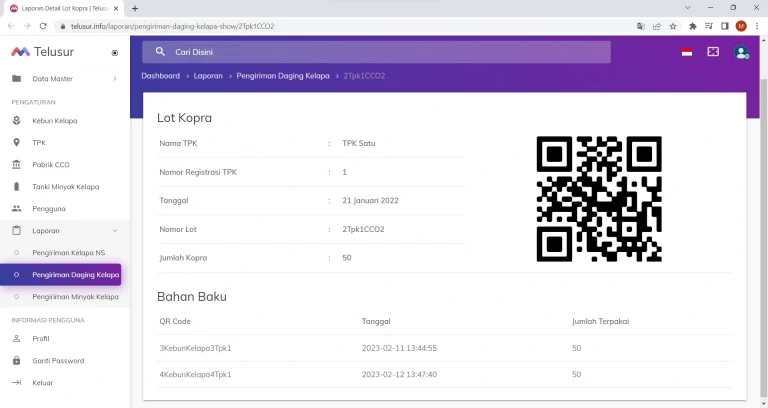Click the Keluar logout arrow icon

(x=16, y=383)
